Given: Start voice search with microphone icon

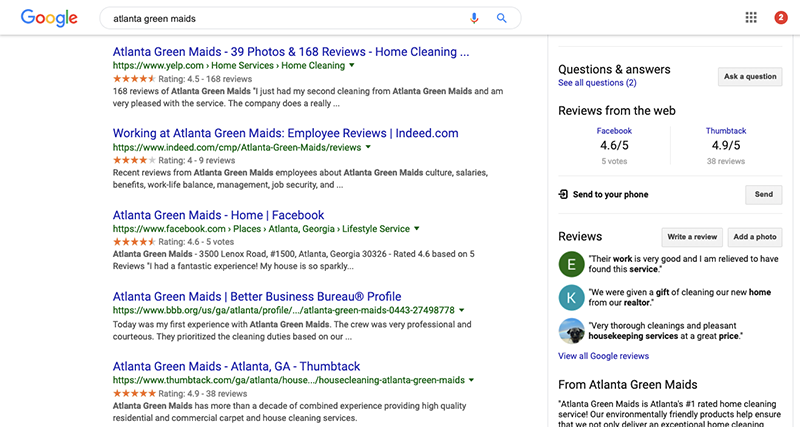Looking at the screenshot, I should pos(474,18).
